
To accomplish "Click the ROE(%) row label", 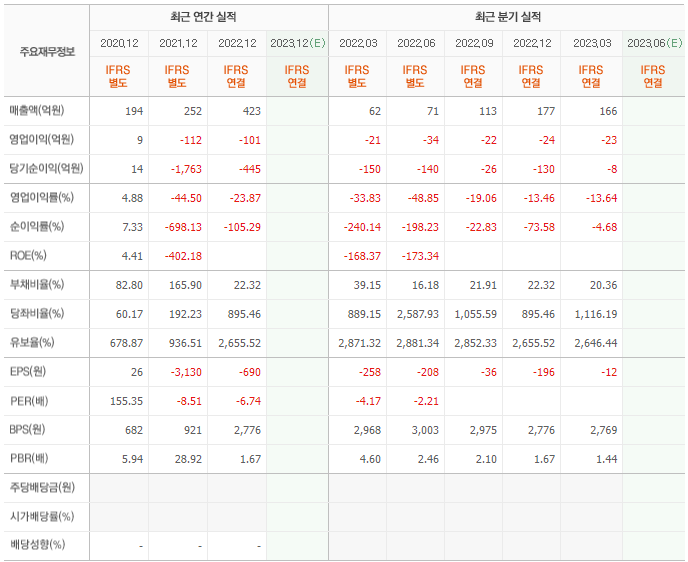I will [x=28, y=255].
